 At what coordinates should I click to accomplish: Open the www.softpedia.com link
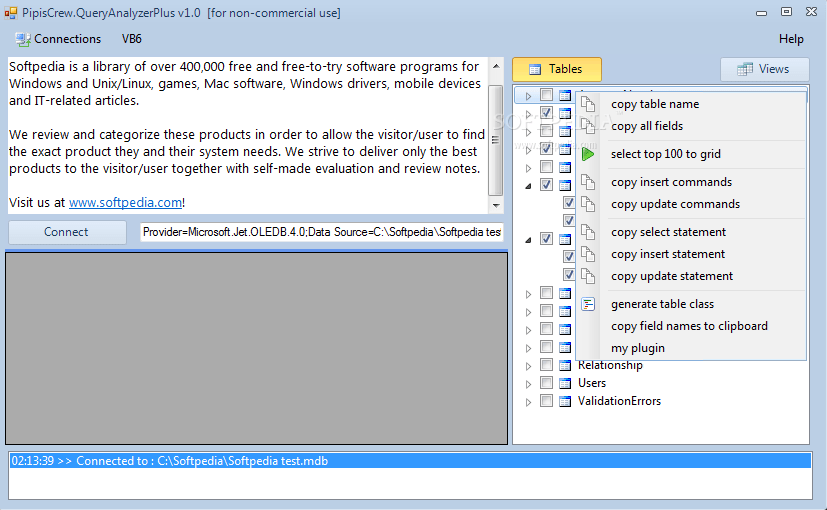click(125, 203)
